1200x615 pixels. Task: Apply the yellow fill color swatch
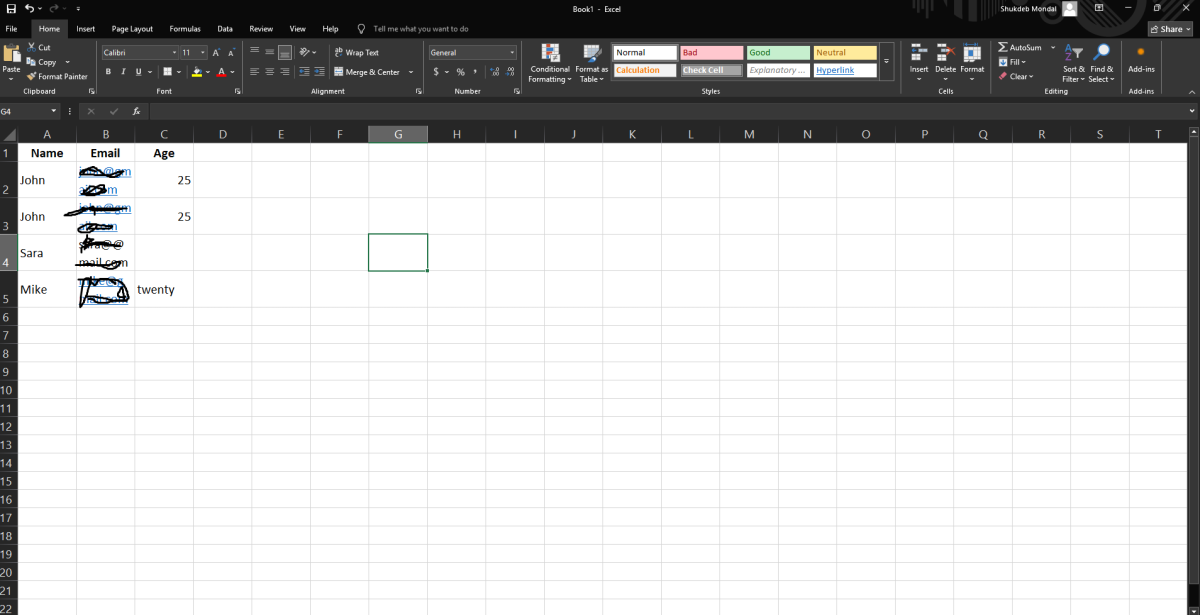pyautogui.click(x=197, y=72)
